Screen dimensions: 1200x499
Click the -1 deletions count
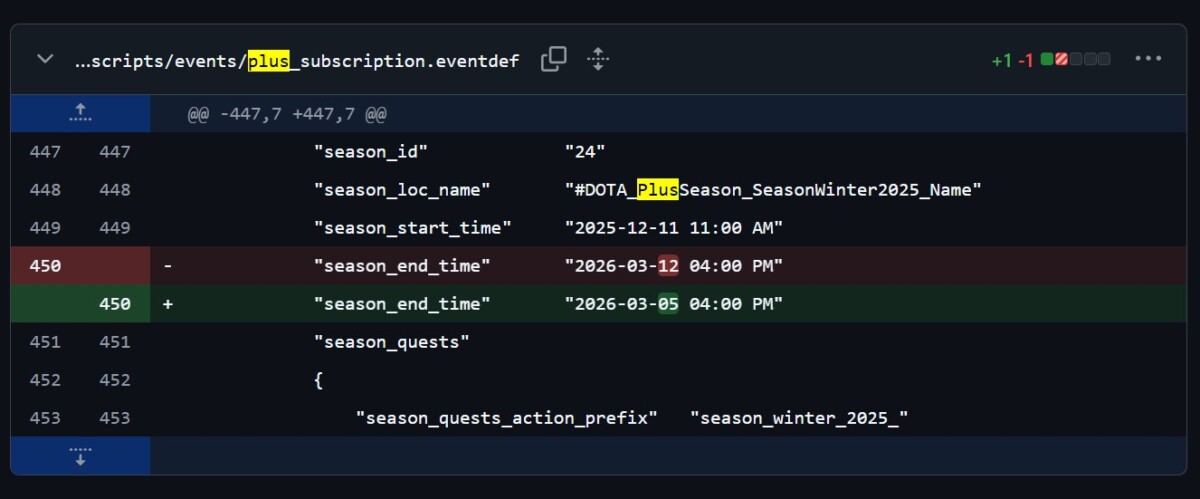tap(1025, 61)
